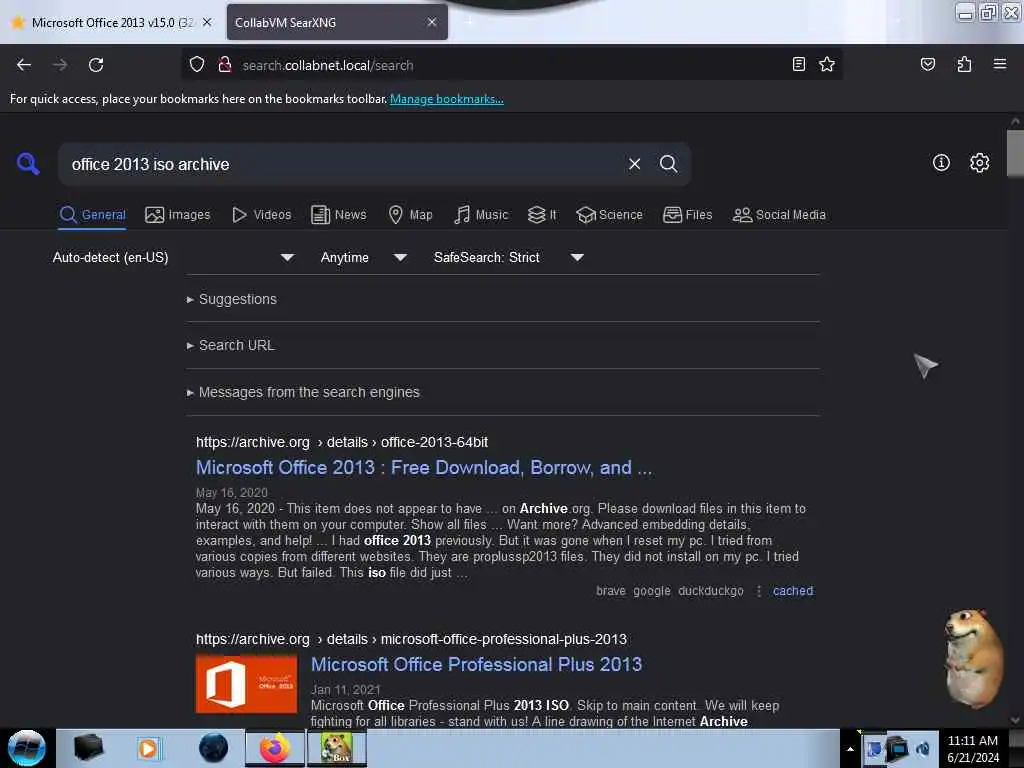Submit search with magnifier button
The height and width of the screenshot is (768, 1024).
tap(668, 164)
